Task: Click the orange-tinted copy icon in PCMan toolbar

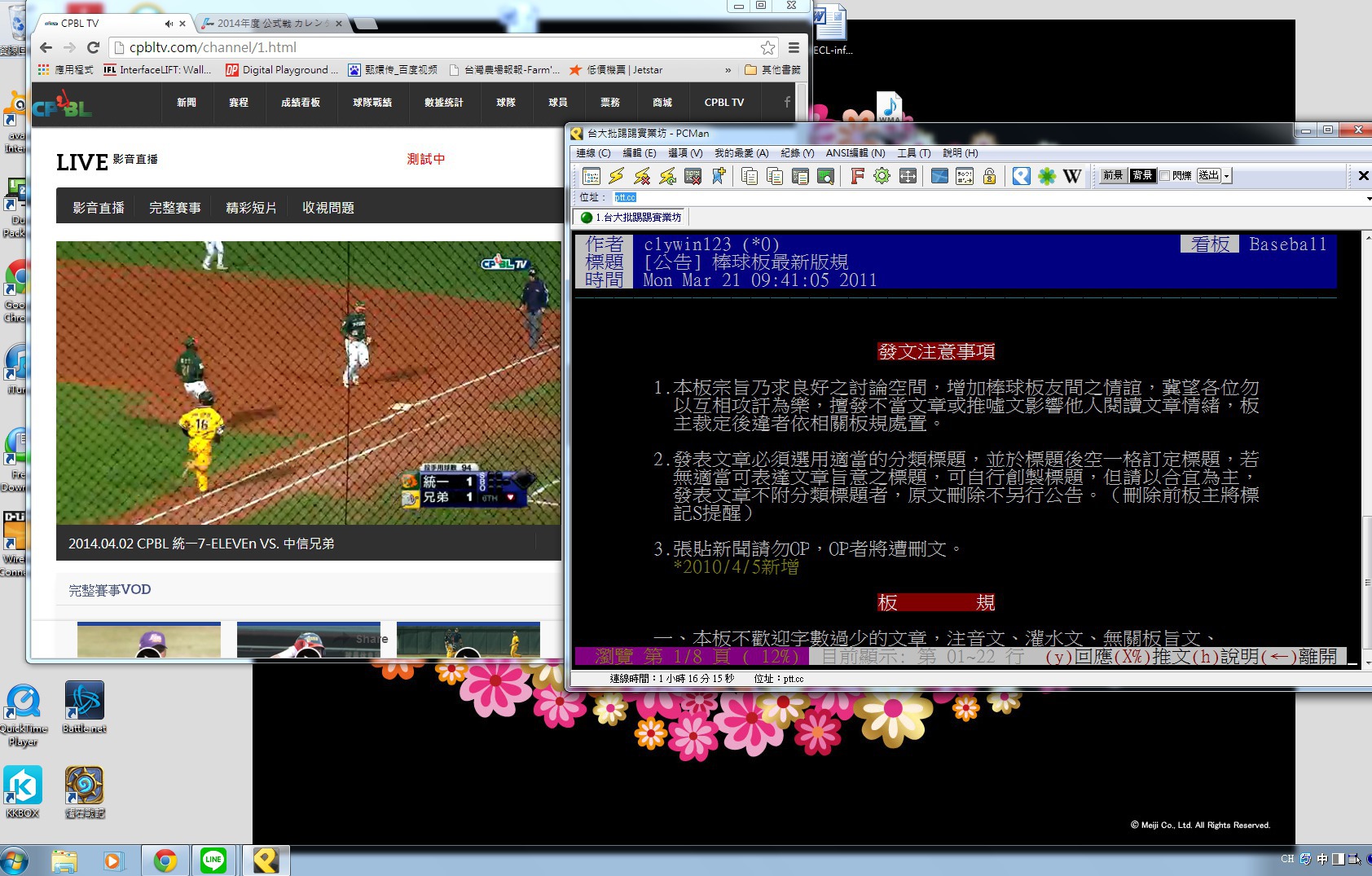Action: tap(775, 176)
